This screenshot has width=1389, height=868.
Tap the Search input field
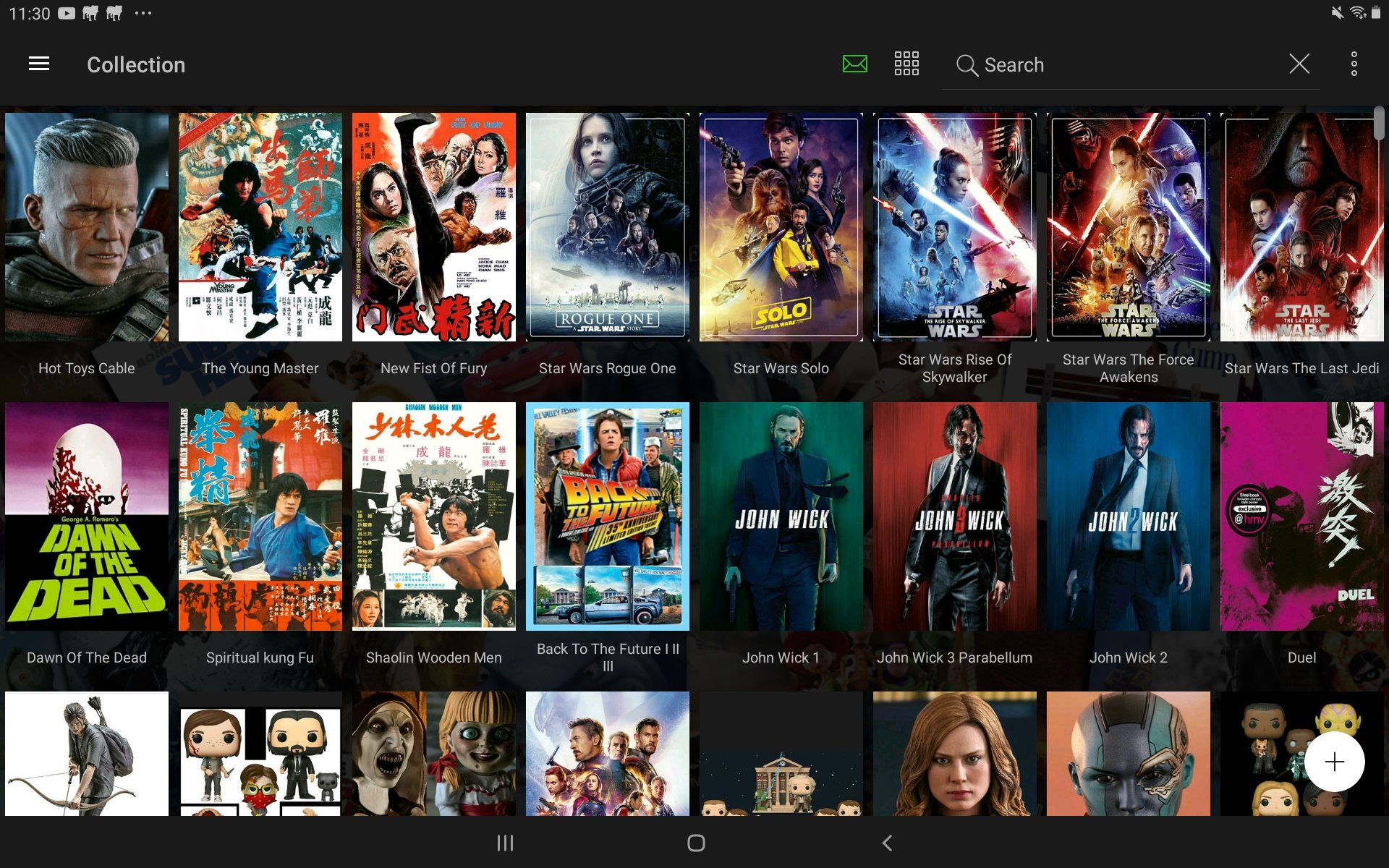coord(1130,65)
